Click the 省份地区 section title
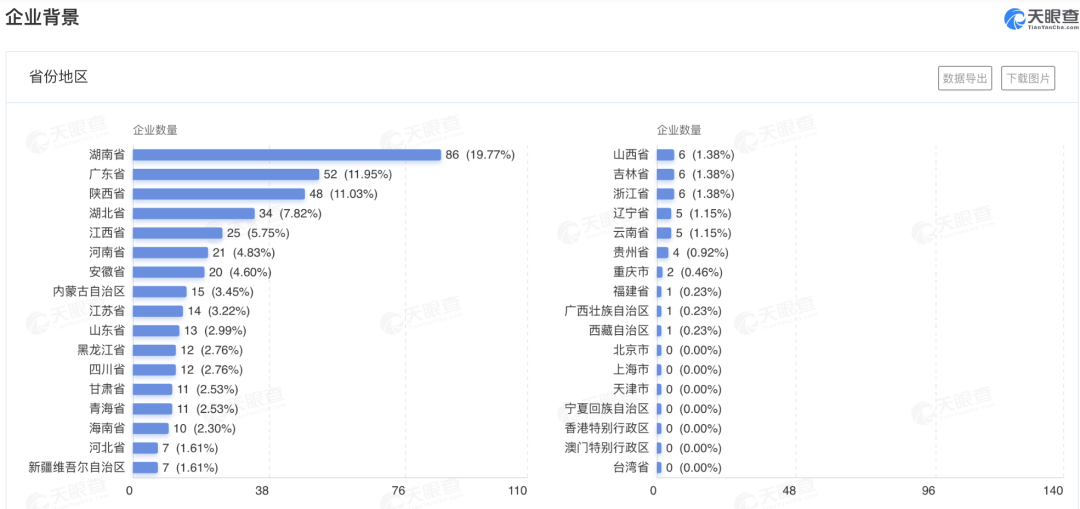The height and width of the screenshot is (509, 1080). [59, 77]
